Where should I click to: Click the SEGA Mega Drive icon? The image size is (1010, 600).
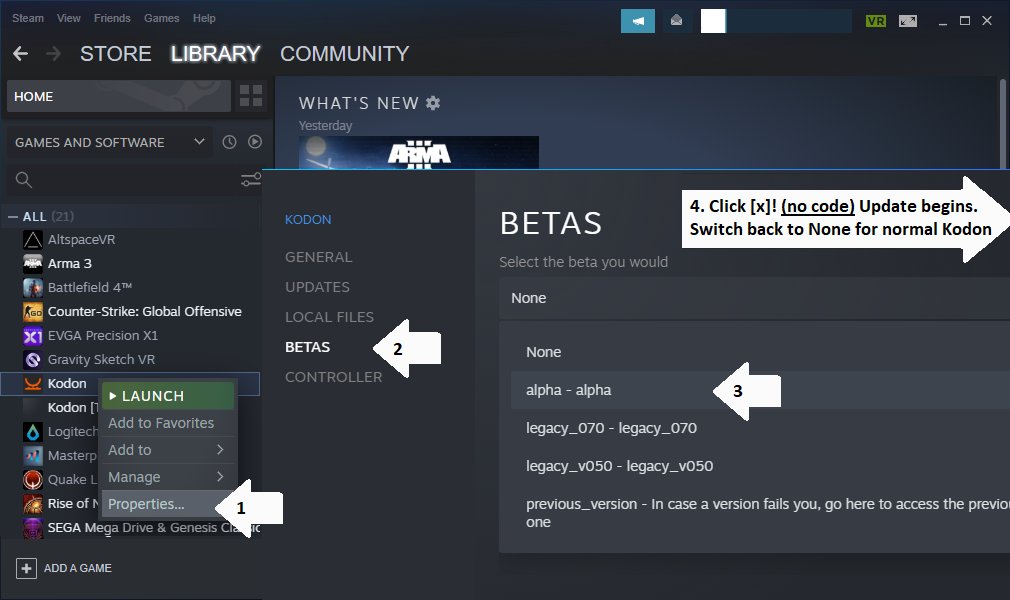tap(33, 528)
